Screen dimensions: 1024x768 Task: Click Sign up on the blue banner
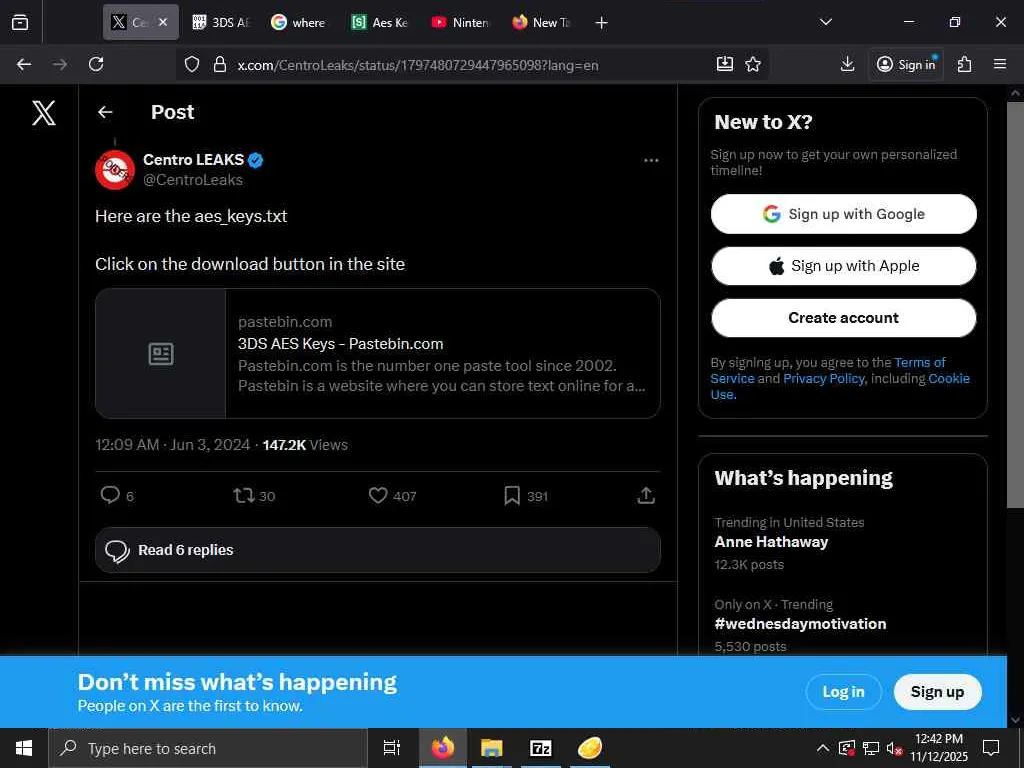(x=937, y=692)
